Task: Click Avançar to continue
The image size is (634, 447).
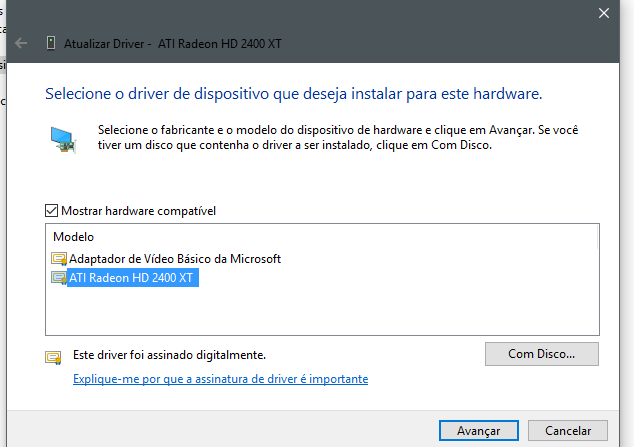Action: tap(479, 431)
